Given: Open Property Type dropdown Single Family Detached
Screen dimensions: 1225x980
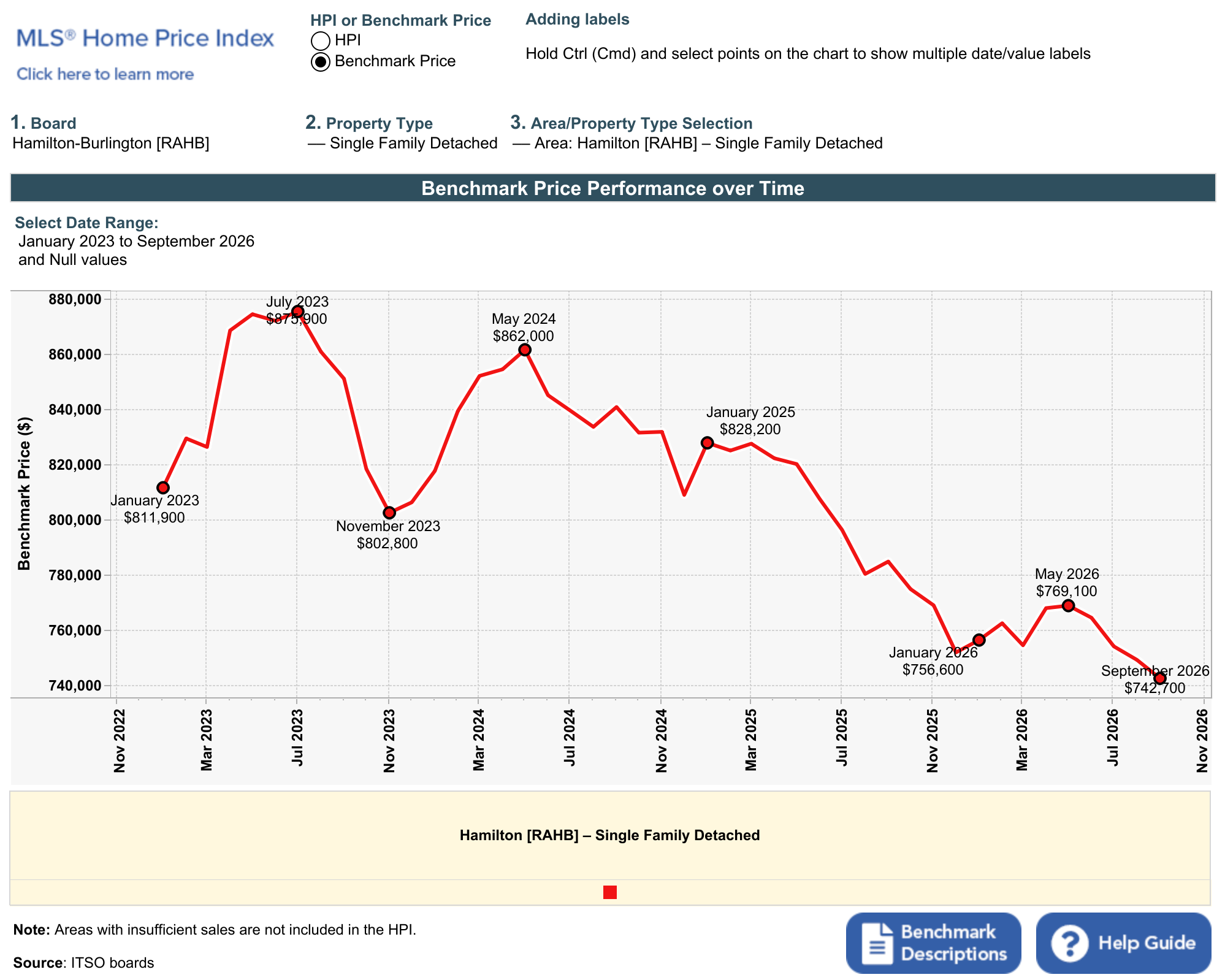Looking at the screenshot, I should tap(402, 144).
